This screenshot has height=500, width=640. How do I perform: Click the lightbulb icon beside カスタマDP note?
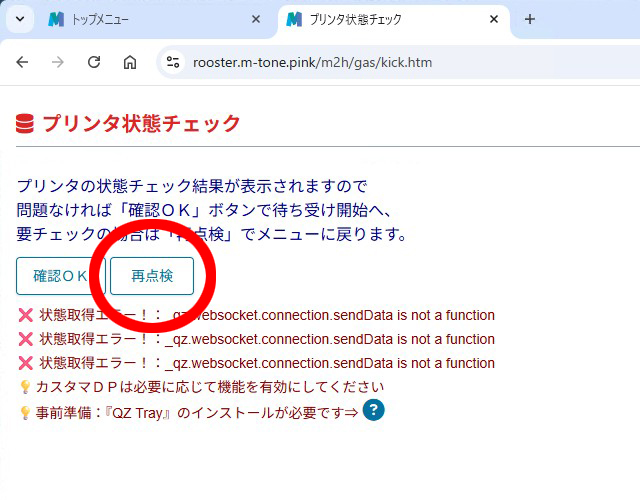click(26, 387)
